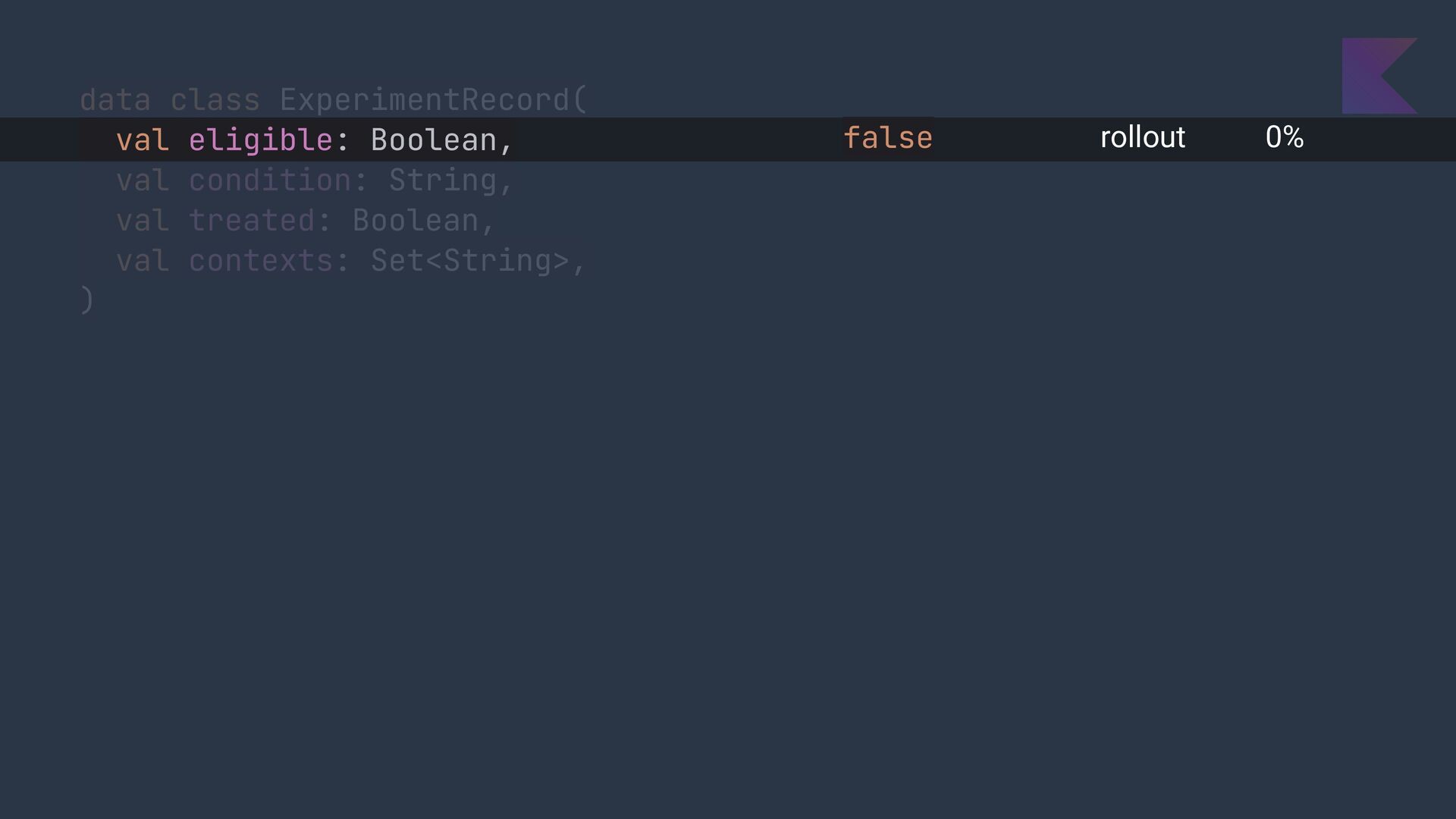Click the Boolean type after treated

[x=416, y=221]
